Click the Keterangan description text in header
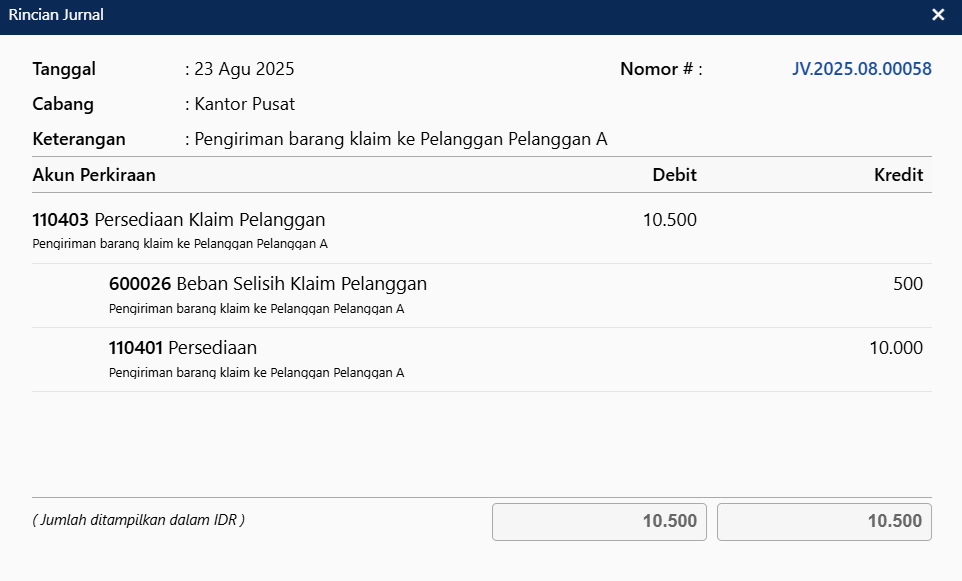 pyautogui.click(x=401, y=139)
